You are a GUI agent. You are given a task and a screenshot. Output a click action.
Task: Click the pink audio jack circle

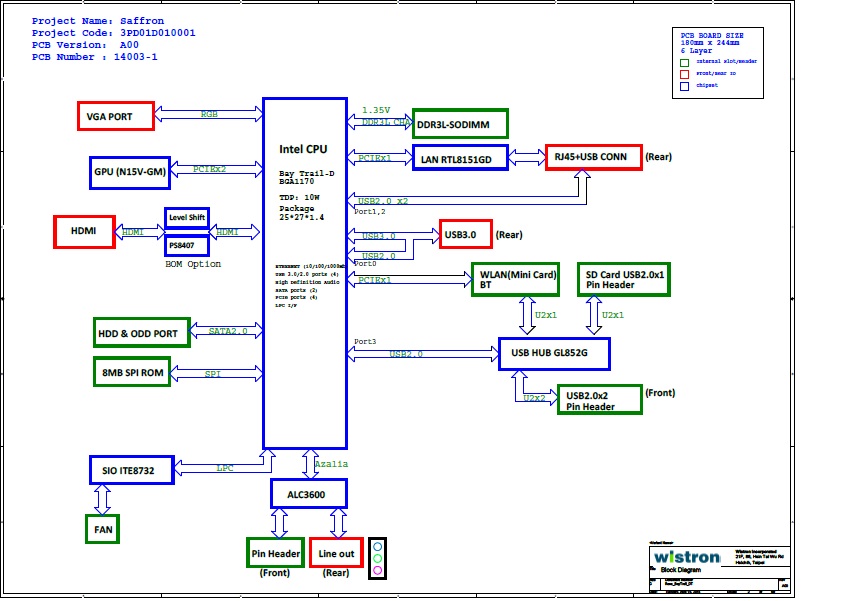pyautogui.click(x=377, y=571)
